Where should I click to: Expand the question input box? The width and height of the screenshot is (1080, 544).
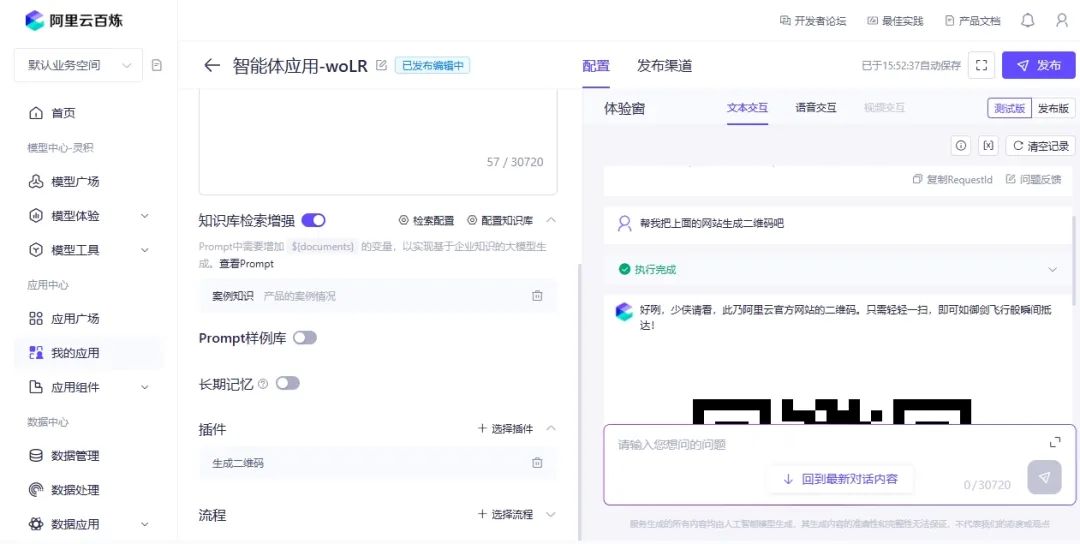click(1055, 442)
